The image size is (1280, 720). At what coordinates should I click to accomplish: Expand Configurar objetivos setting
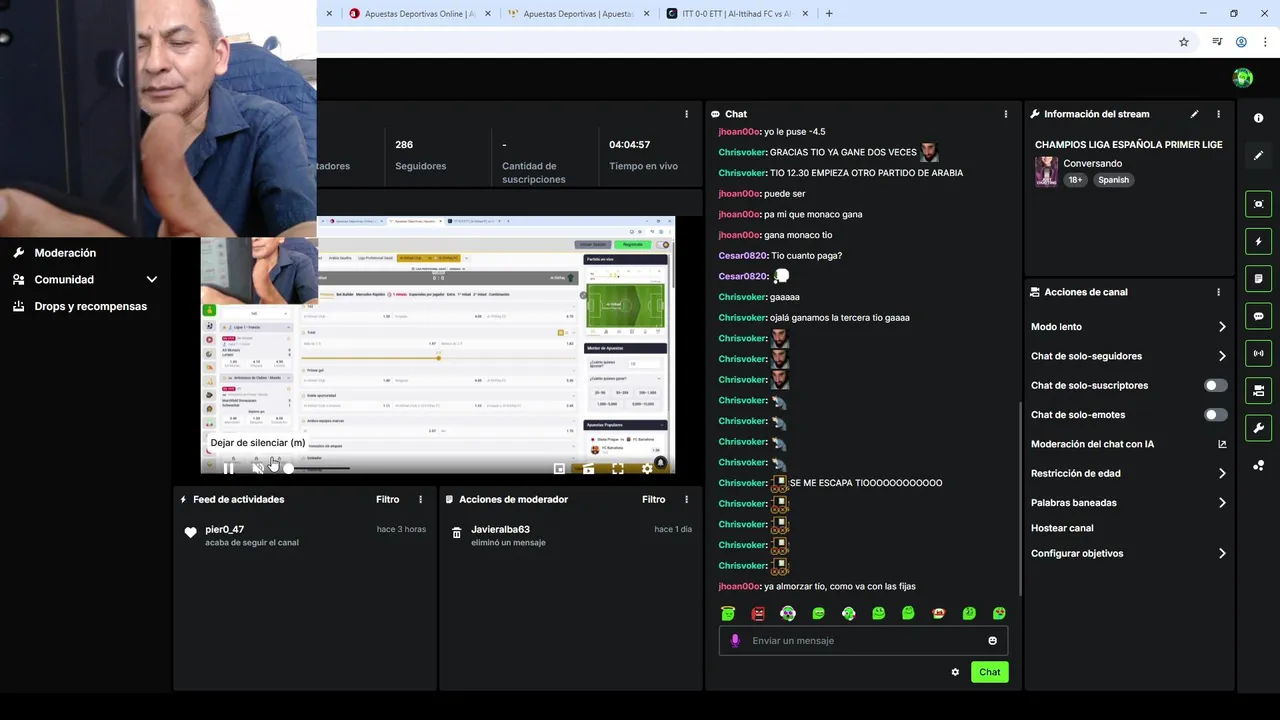1128,553
